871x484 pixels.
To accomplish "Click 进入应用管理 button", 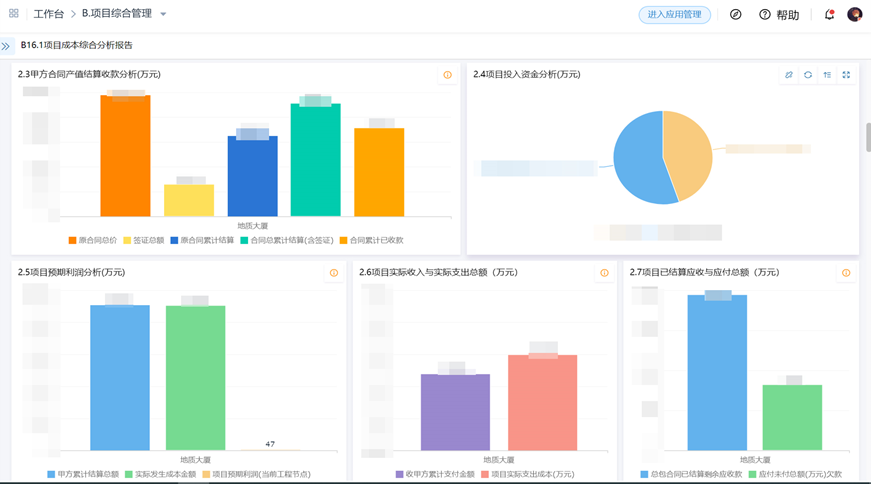I will (x=675, y=15).
